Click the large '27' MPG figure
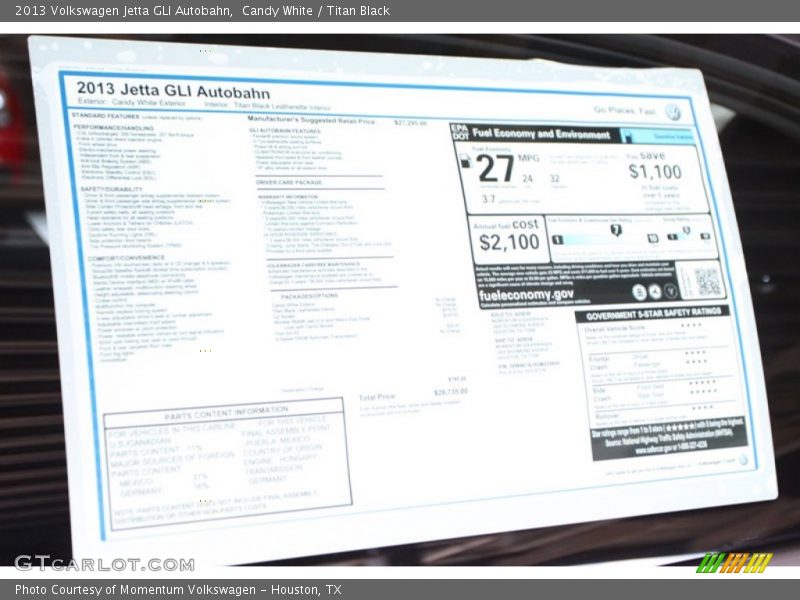The width and height of the screenshot is (800, 600). [495, 168]
